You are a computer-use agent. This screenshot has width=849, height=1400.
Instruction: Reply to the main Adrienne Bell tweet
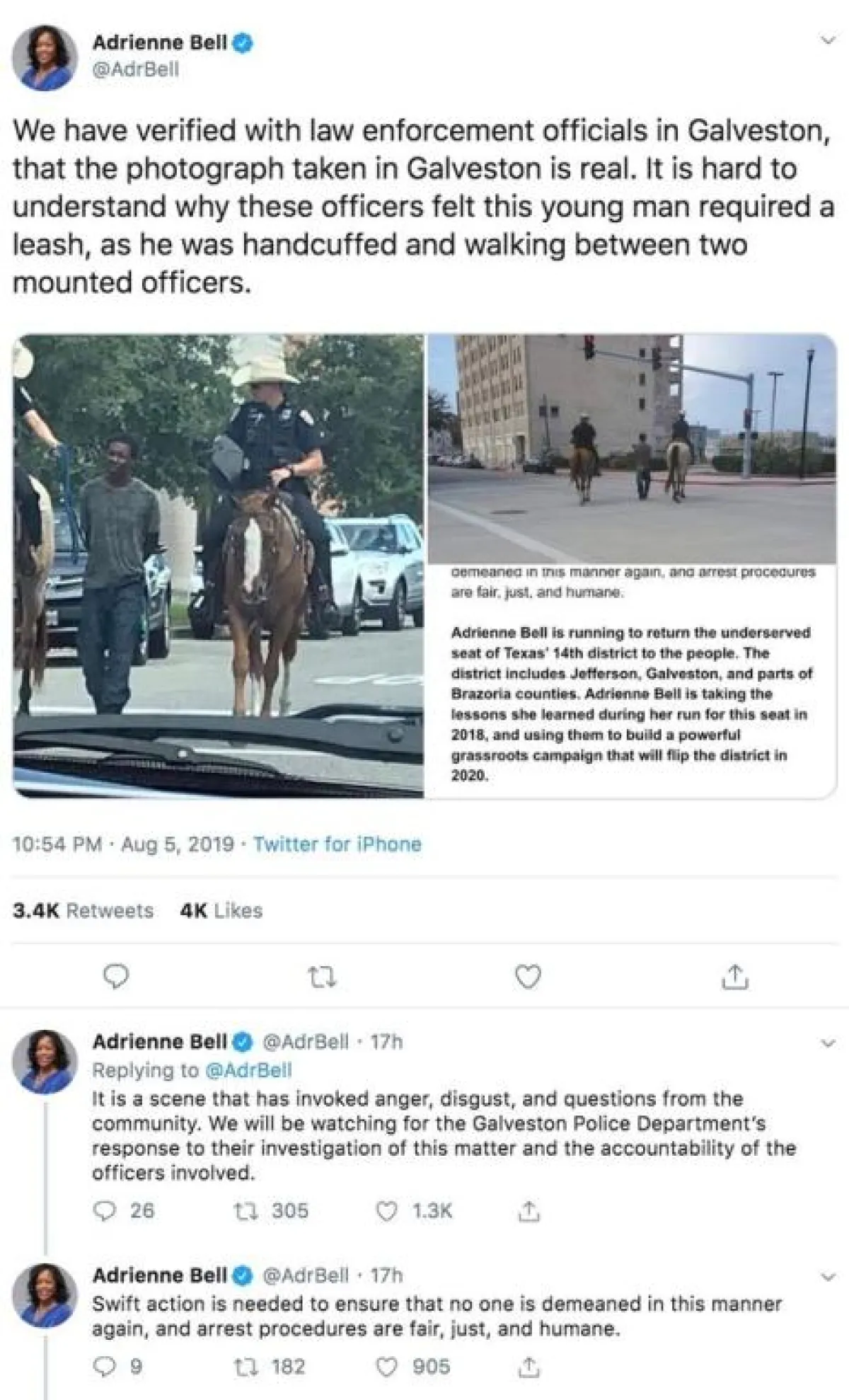[x=116, y=977]
